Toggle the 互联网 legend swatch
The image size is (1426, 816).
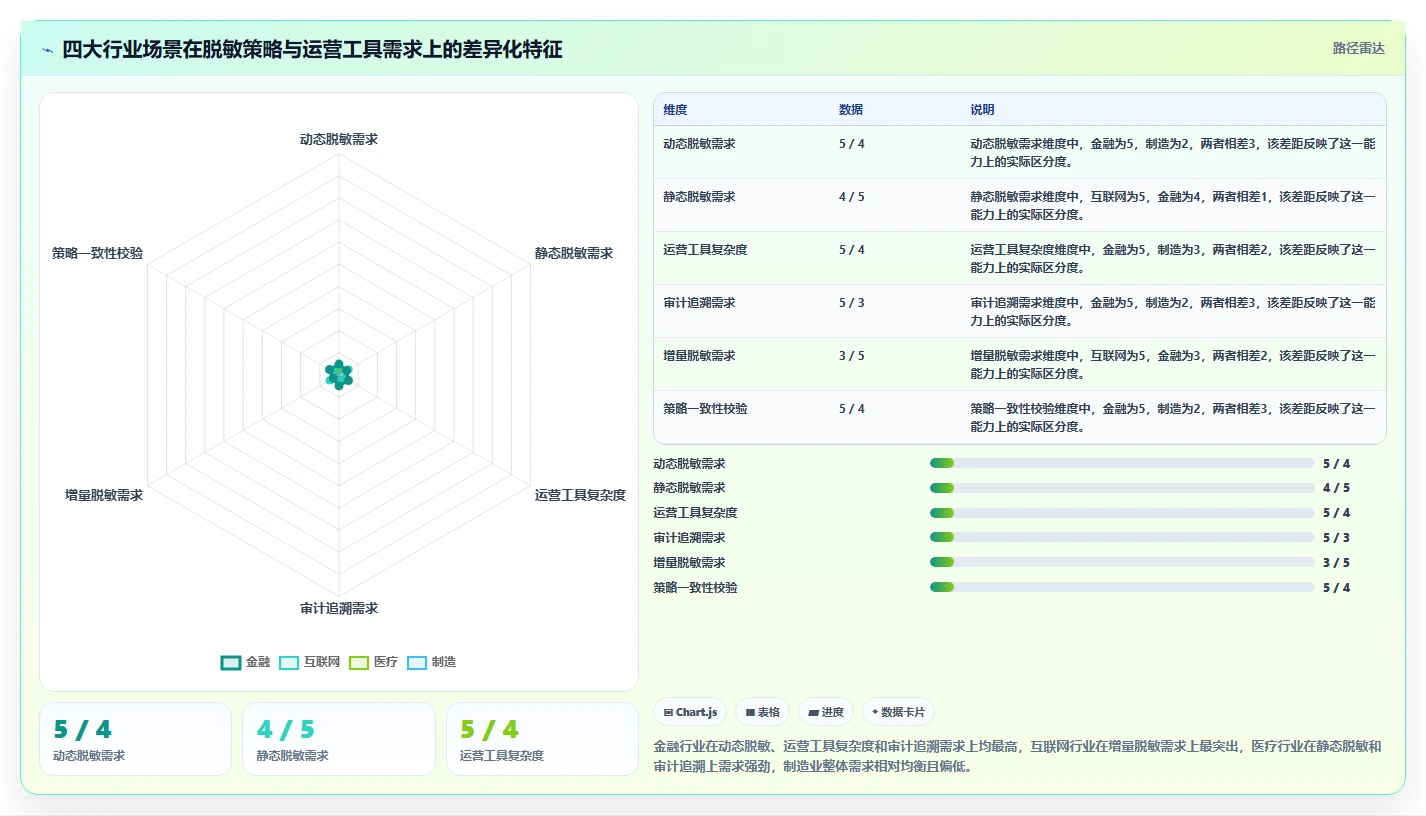289,662
